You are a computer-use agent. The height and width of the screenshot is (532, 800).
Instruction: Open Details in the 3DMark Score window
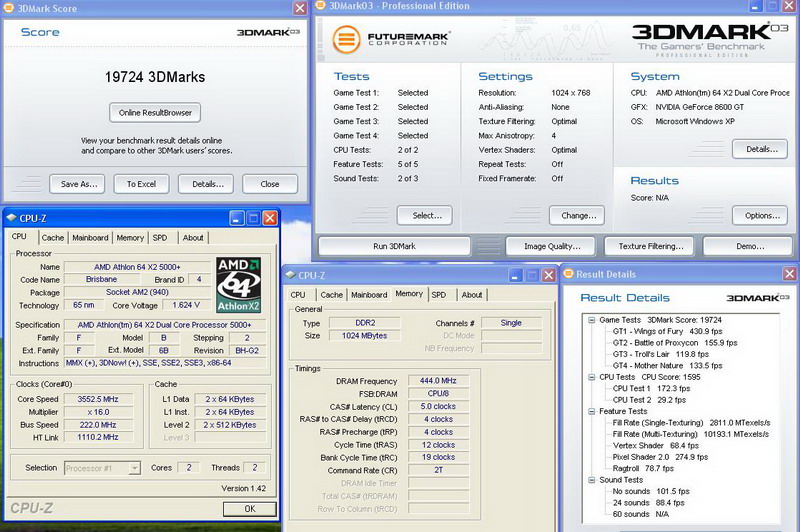coord(206,184)
